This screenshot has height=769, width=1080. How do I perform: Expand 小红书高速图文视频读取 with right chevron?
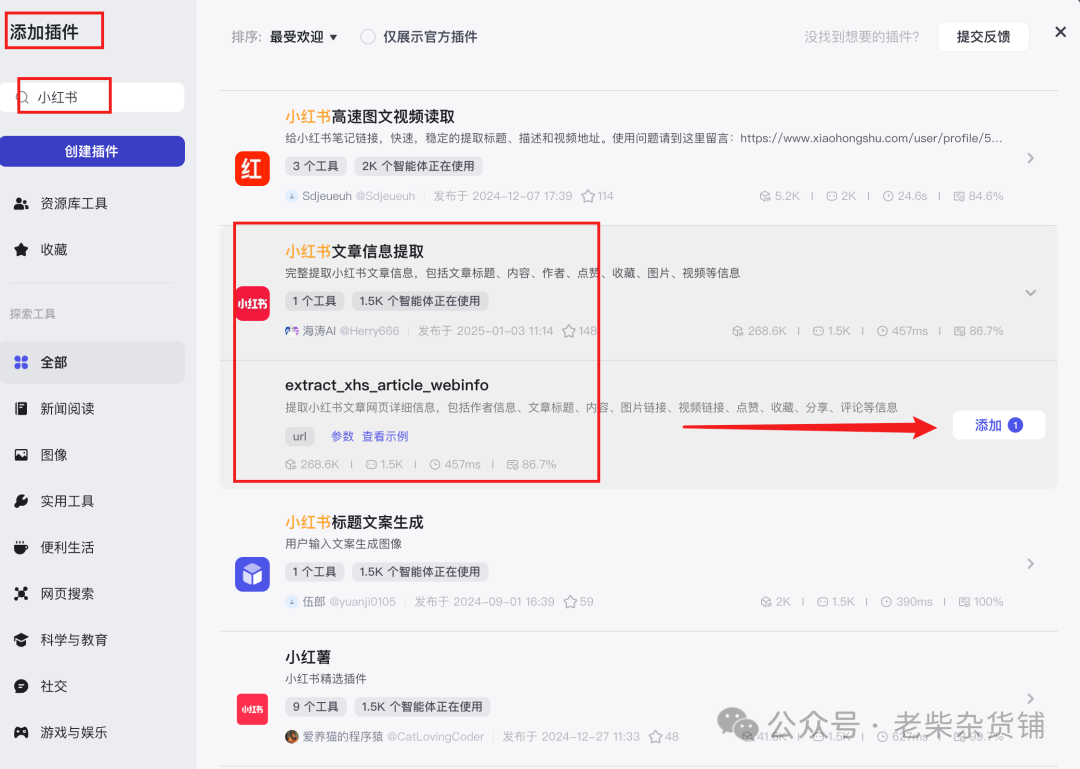click(1030, 158)
